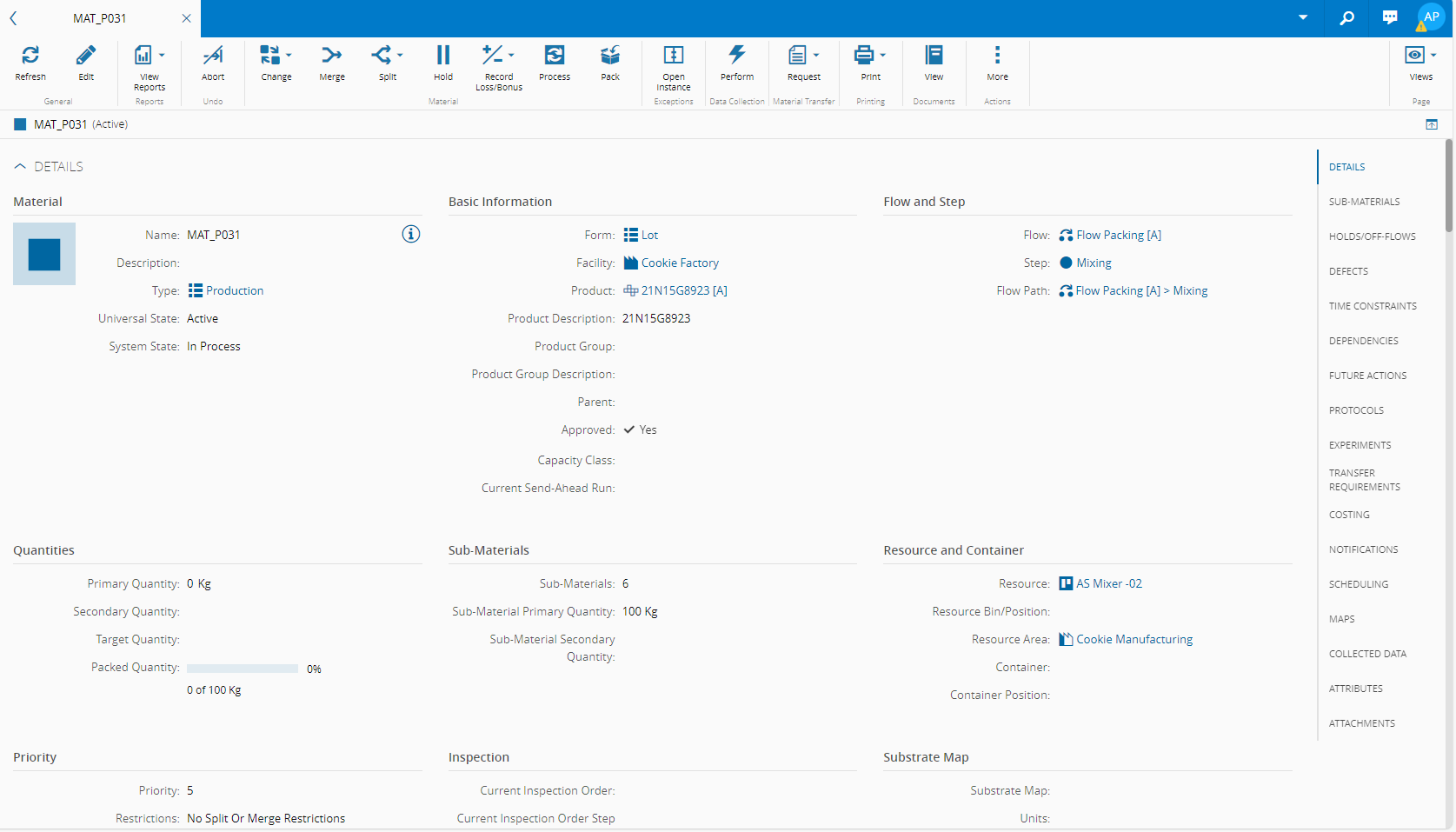Close the MAT_P031 tab

point(186,18)
